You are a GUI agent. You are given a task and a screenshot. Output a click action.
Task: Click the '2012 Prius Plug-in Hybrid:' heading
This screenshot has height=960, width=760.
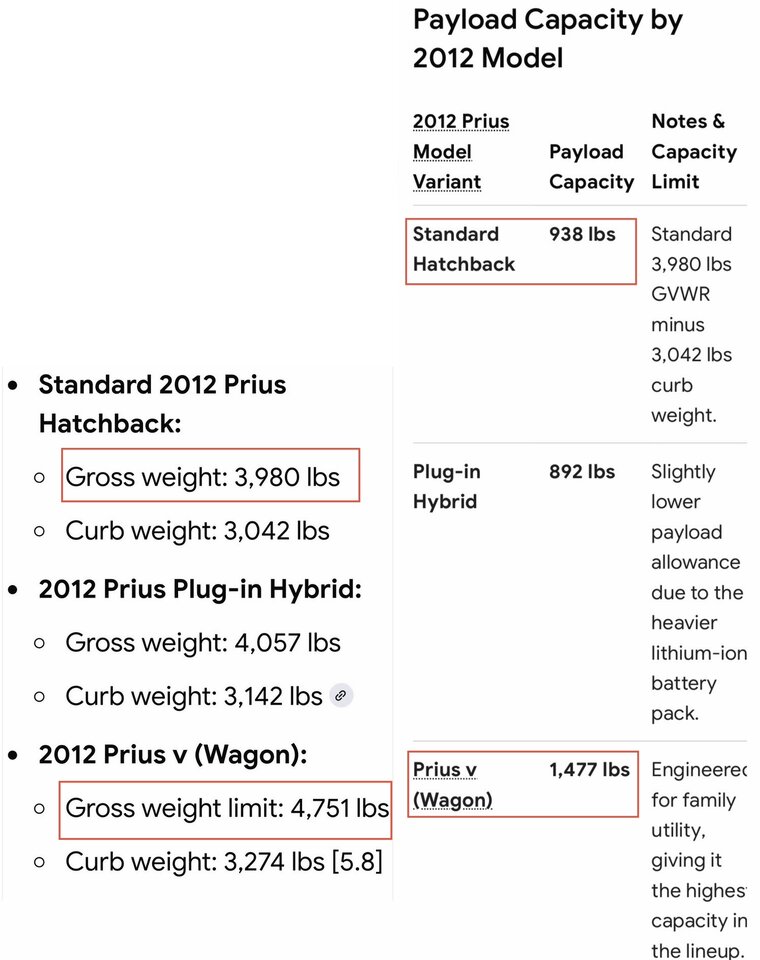[200, 589]
